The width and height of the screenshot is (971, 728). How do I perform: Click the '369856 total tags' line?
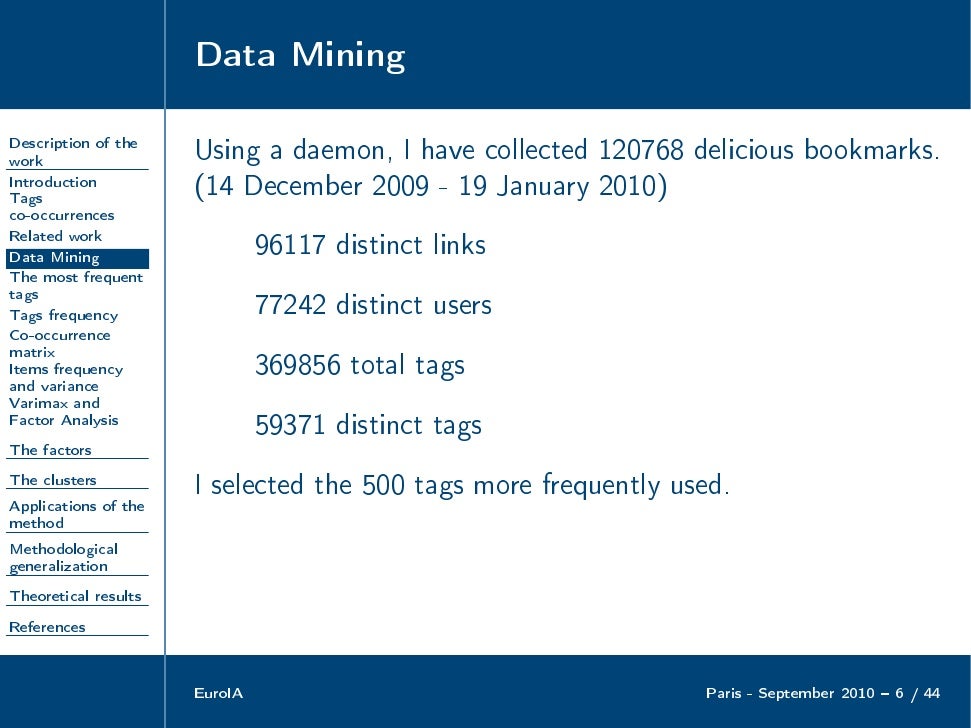pos(359,365)
